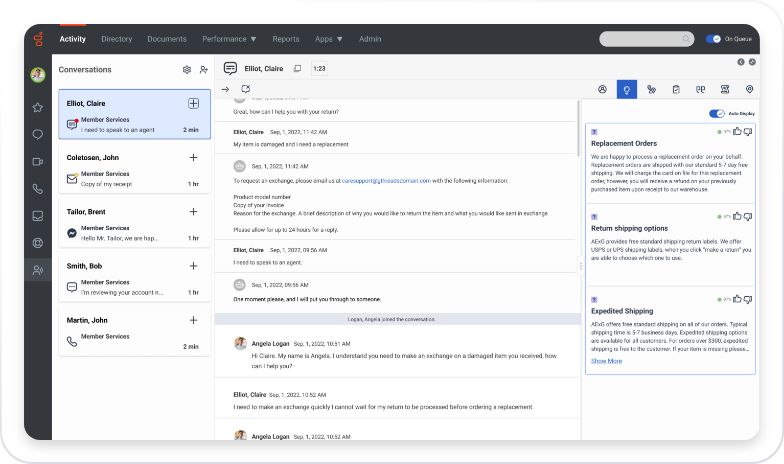784x464 pixels.
Task: Expand the Apps dropdown menu
Action: pos(328,39)
